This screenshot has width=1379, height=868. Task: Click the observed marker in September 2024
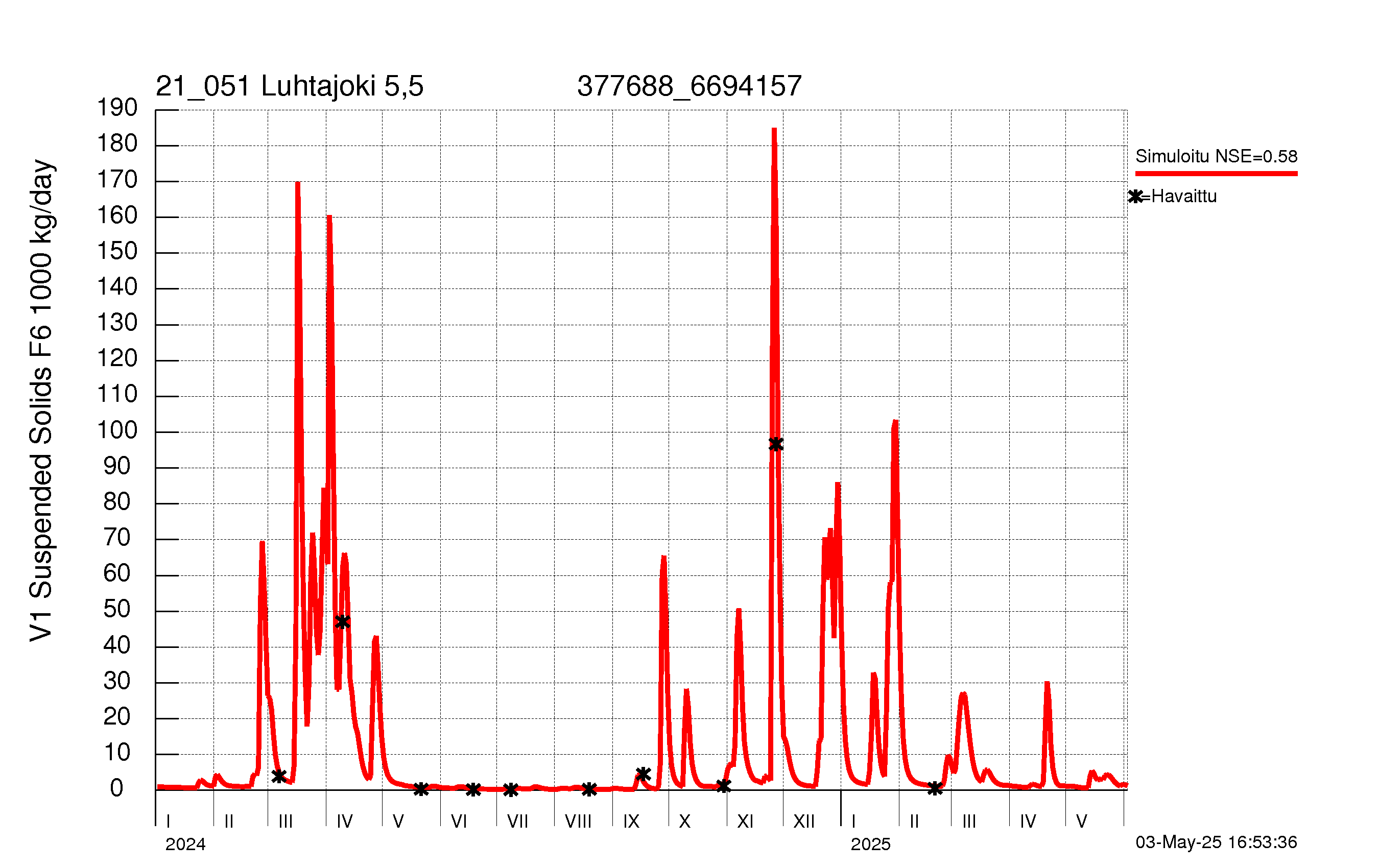point(643,774)
